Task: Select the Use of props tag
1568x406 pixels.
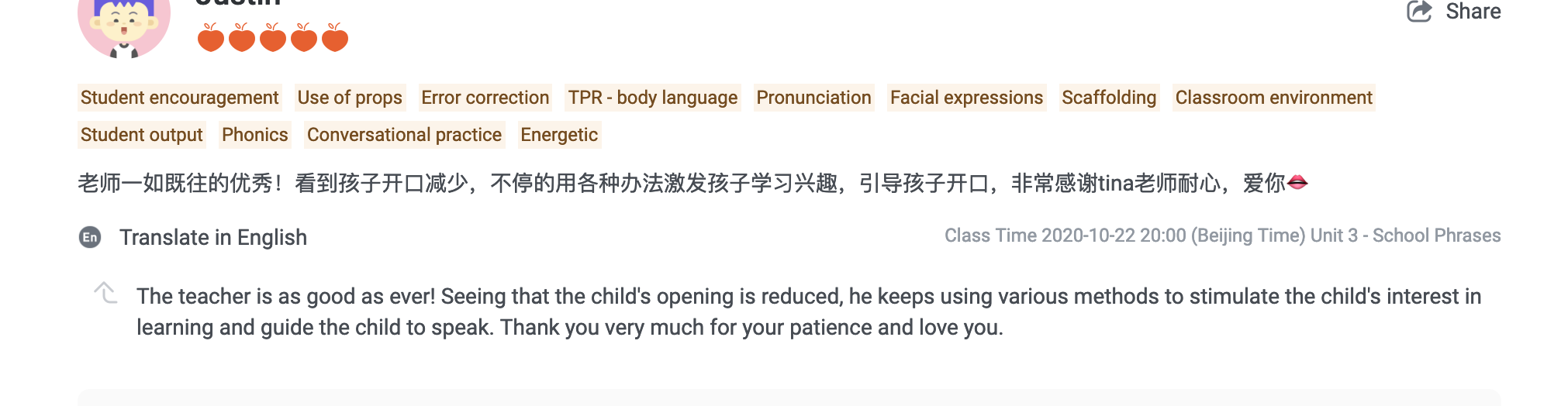Action: 350,98
